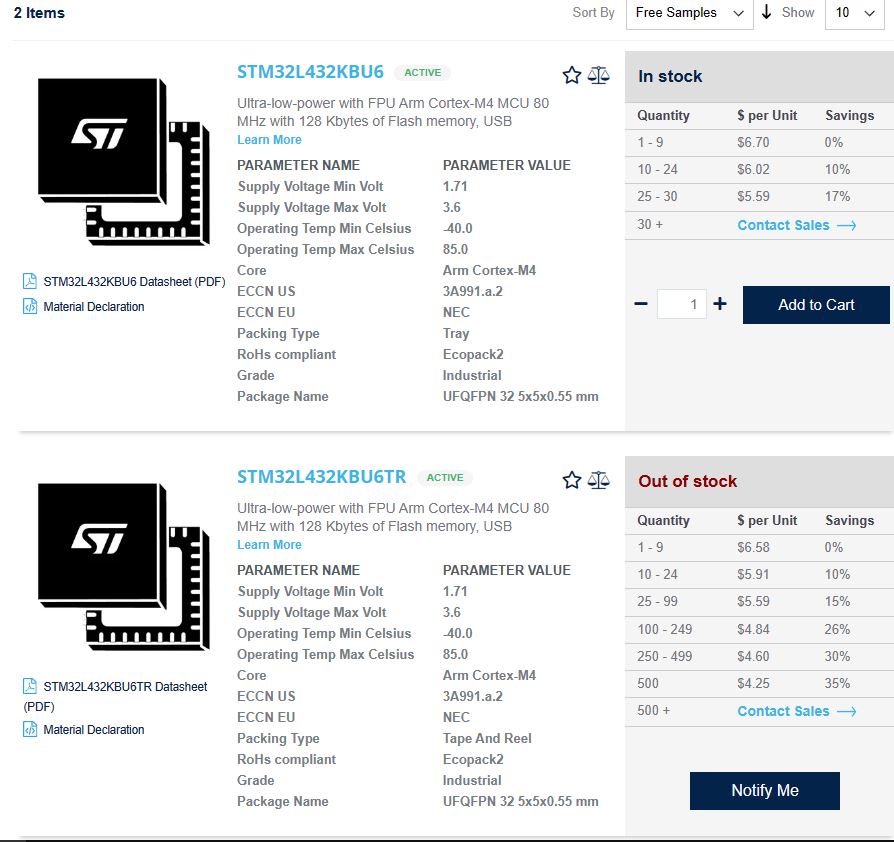The width and height of the screenshot is (894, 842).
Task: Click the $6.02 unit price
Action: pos(753,169)
